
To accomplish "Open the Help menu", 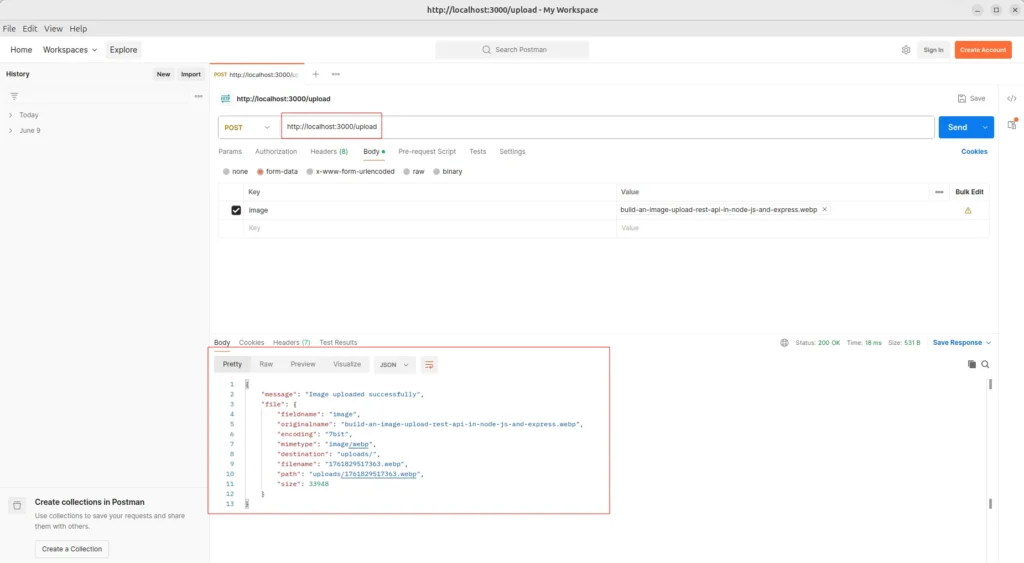I will click(x=78, y=29).
